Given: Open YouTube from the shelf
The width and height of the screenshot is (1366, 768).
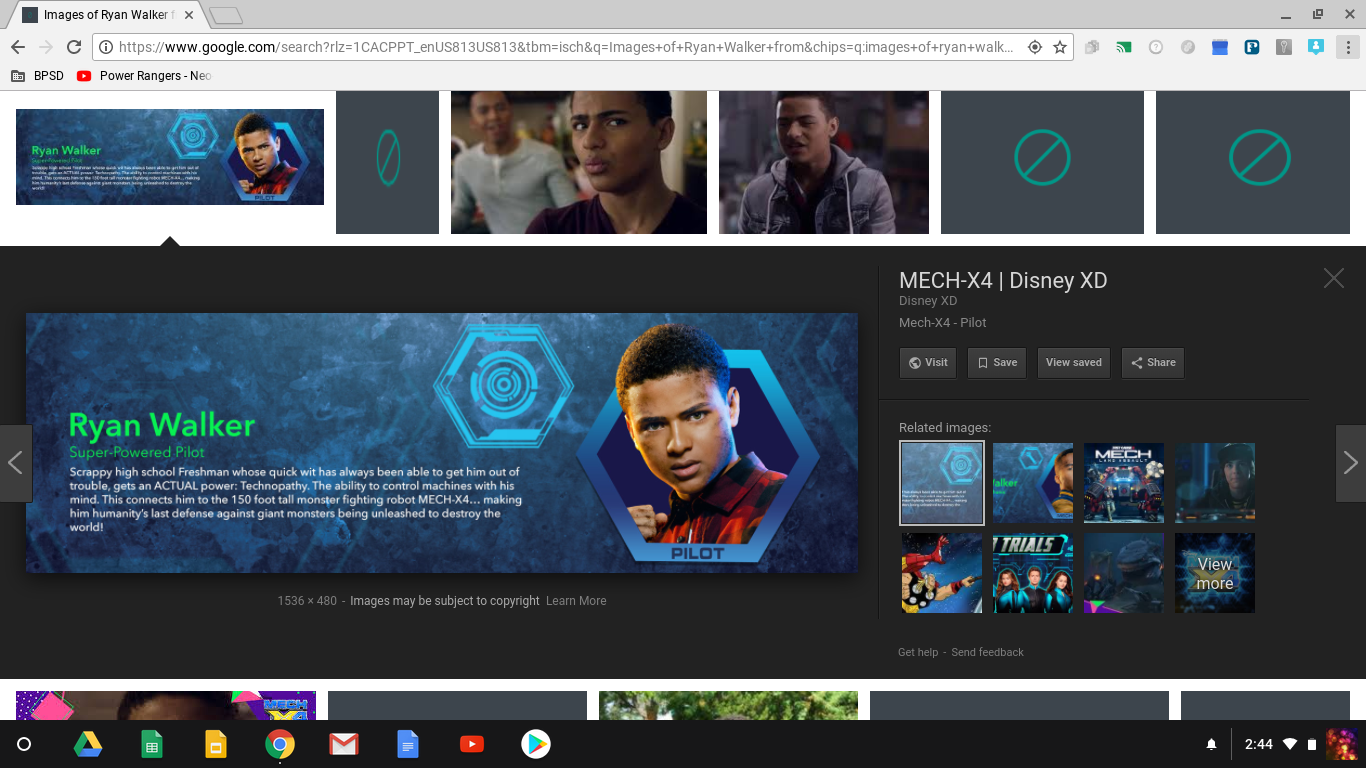Looking at the screenshot, I should coord(472,744).
